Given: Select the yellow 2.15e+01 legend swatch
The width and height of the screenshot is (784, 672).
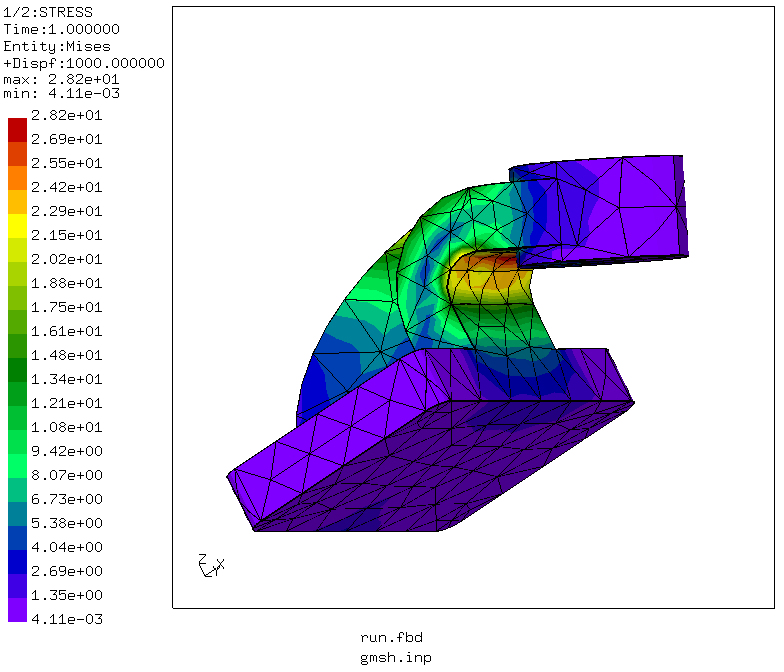Looking at the screenshot, I should click(18, 226).
